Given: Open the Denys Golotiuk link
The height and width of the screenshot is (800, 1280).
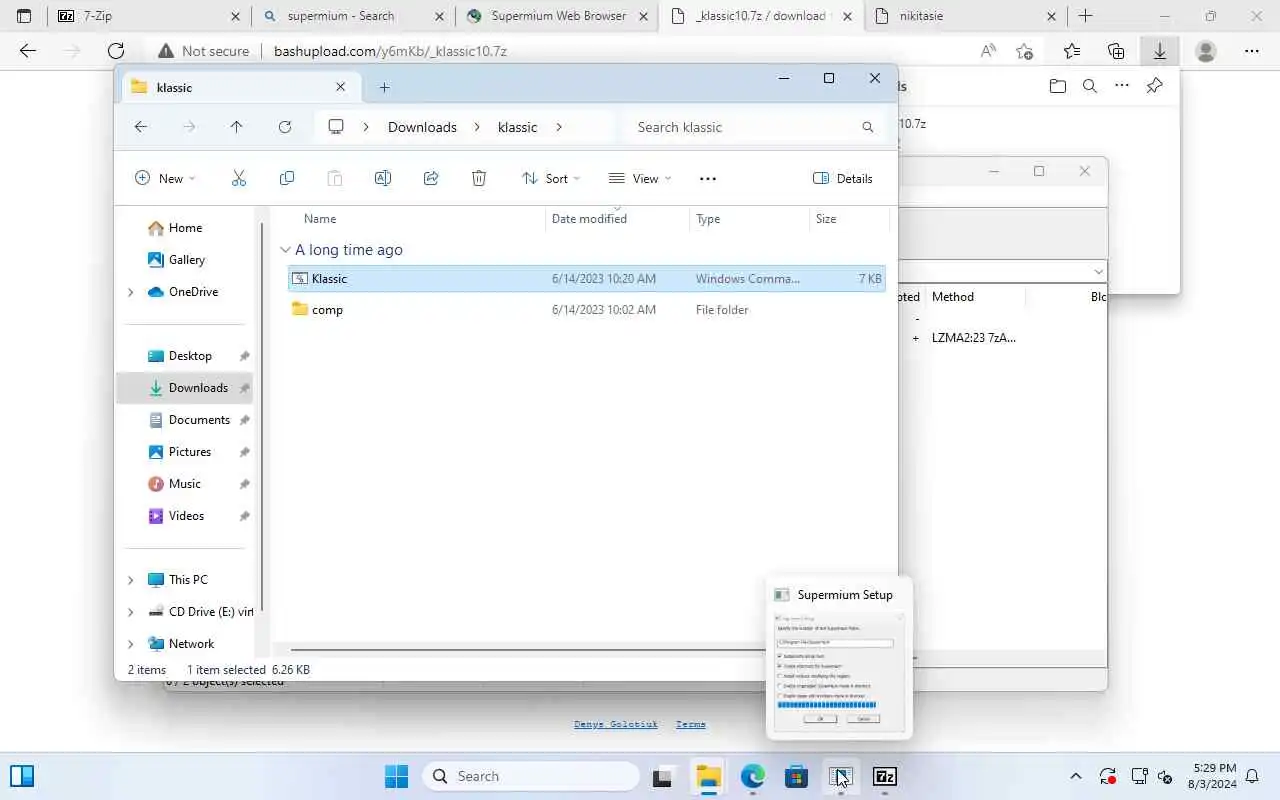Looking at the screenshot, I should [x=616, y=724].
